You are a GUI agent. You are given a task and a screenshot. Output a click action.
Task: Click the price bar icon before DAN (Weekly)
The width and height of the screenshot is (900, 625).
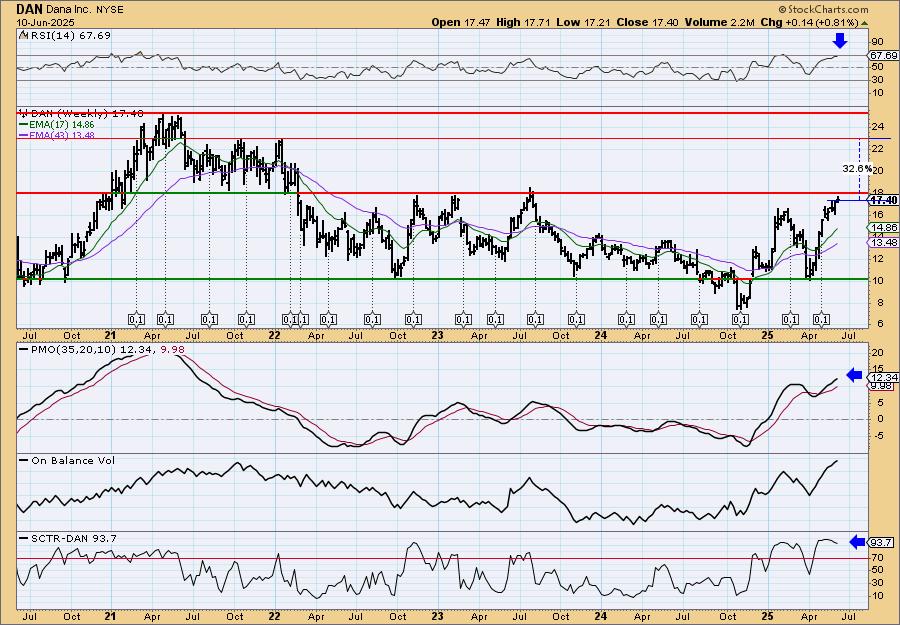(x=22, y=113)
